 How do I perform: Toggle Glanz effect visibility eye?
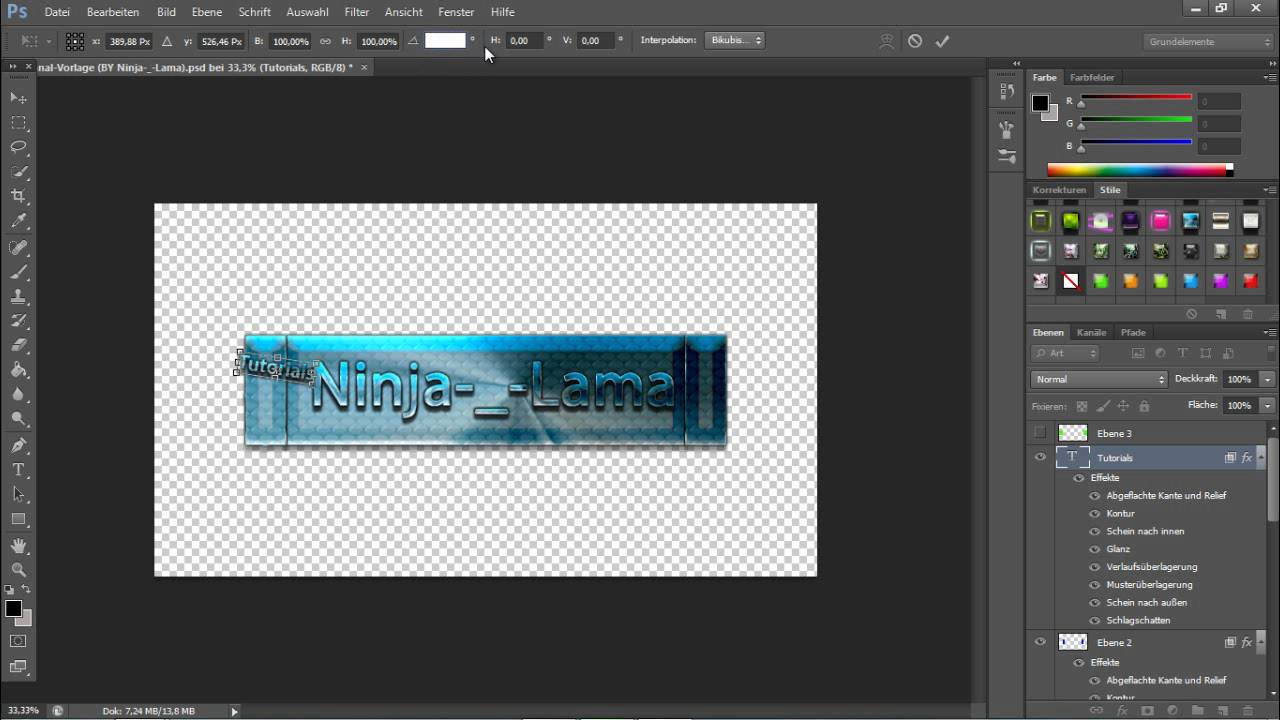tap(1095, 549)
